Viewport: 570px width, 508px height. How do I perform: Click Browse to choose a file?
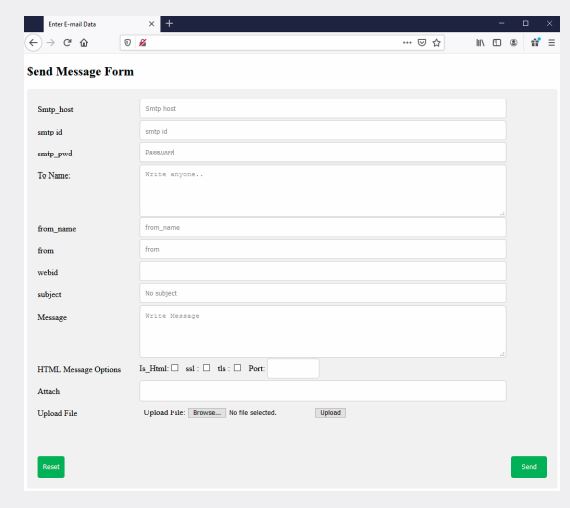coord(207,413)
